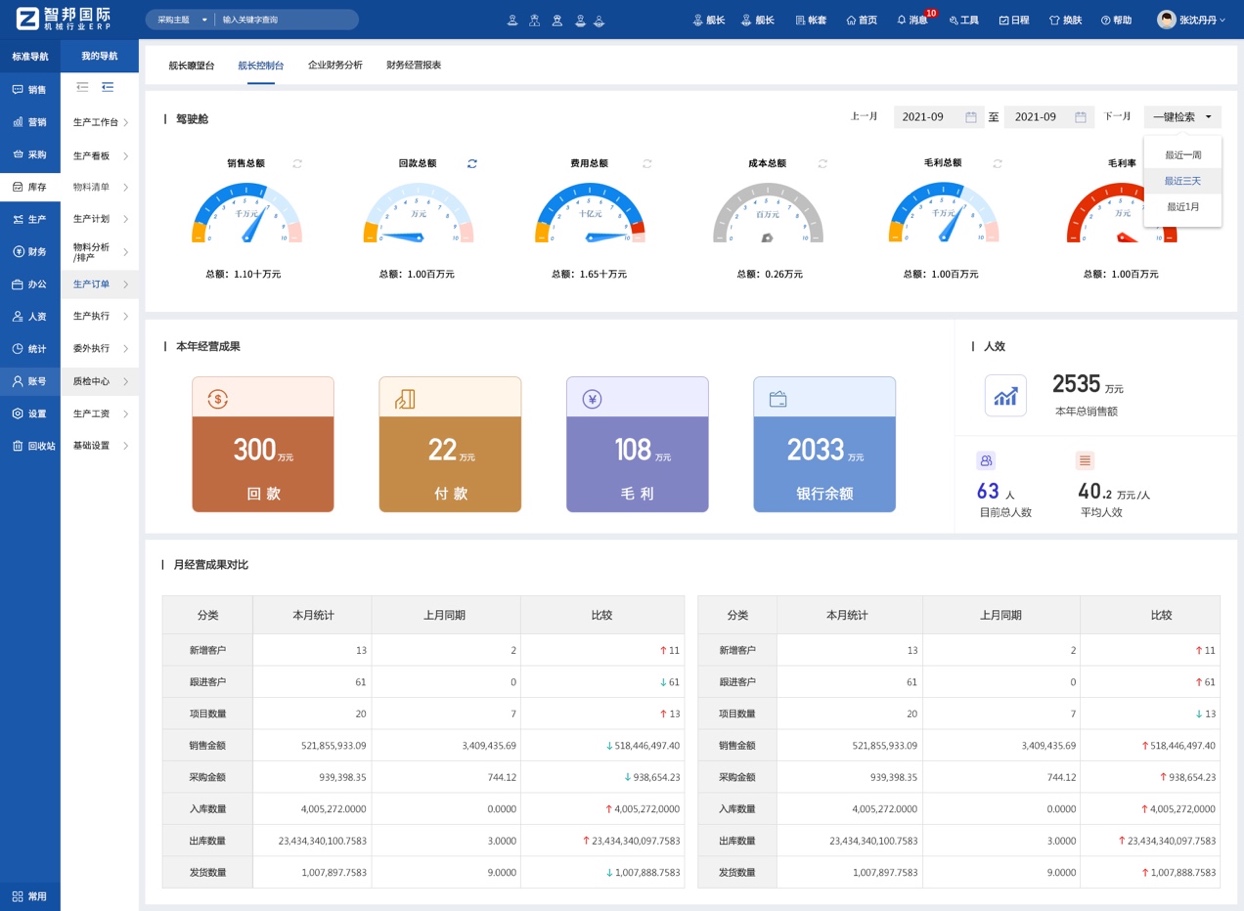This screenshot has height=911, width=1244.
Task: Click refresh icon beside 回款总额
Action: (472, 164)
